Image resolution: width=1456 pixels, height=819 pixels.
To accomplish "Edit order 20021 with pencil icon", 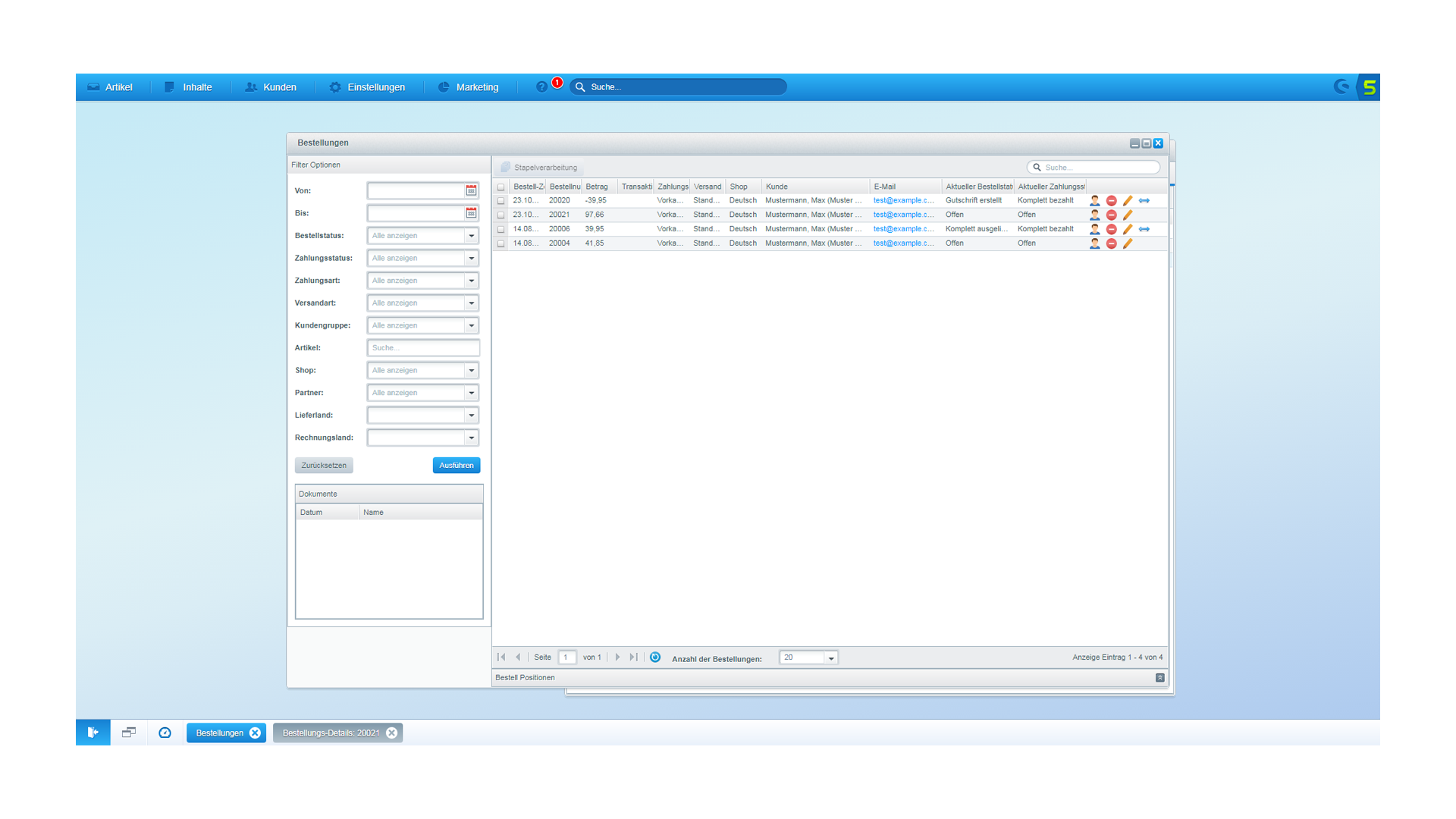I will click(x=1128, y=215).
